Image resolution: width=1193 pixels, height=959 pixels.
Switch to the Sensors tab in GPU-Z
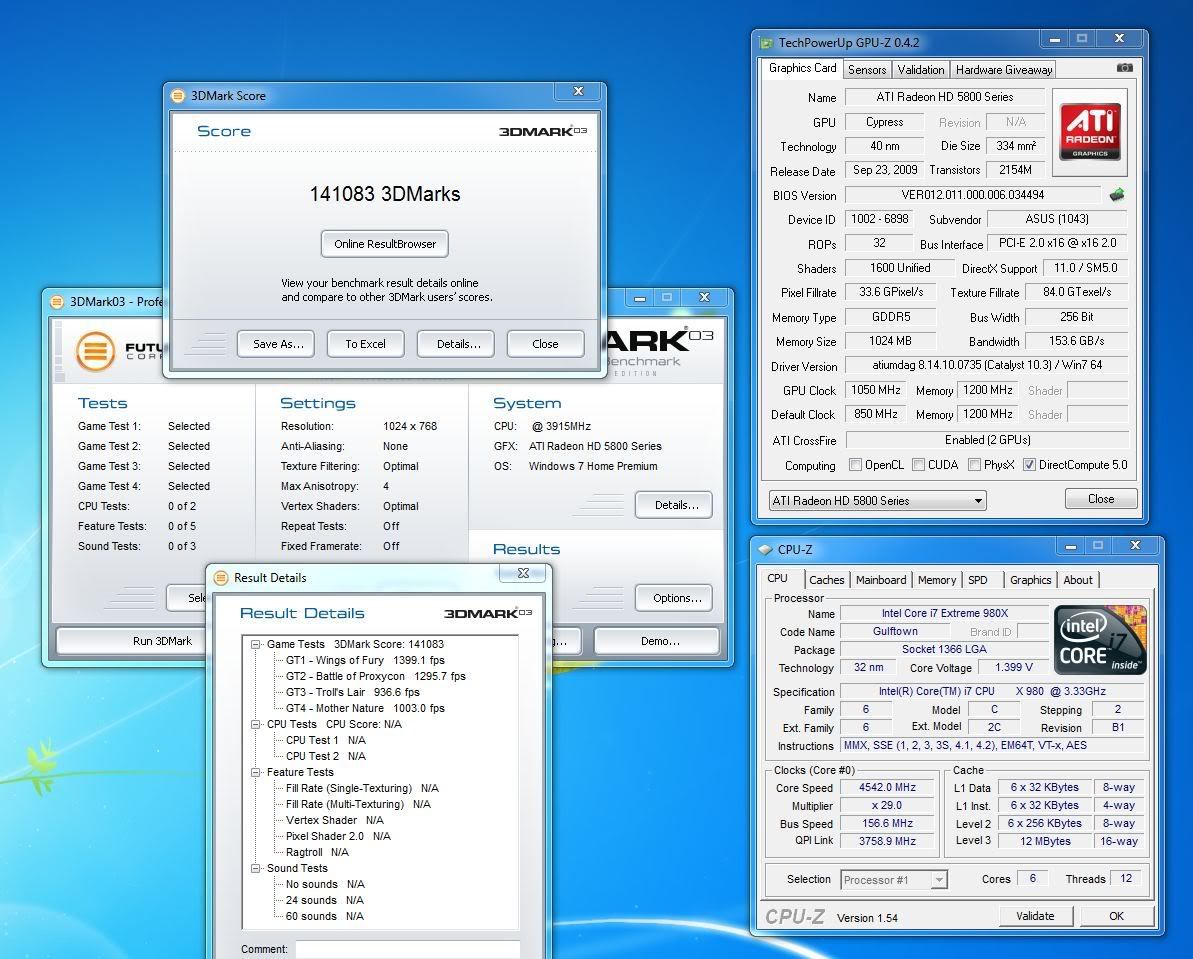coord(866,69)
